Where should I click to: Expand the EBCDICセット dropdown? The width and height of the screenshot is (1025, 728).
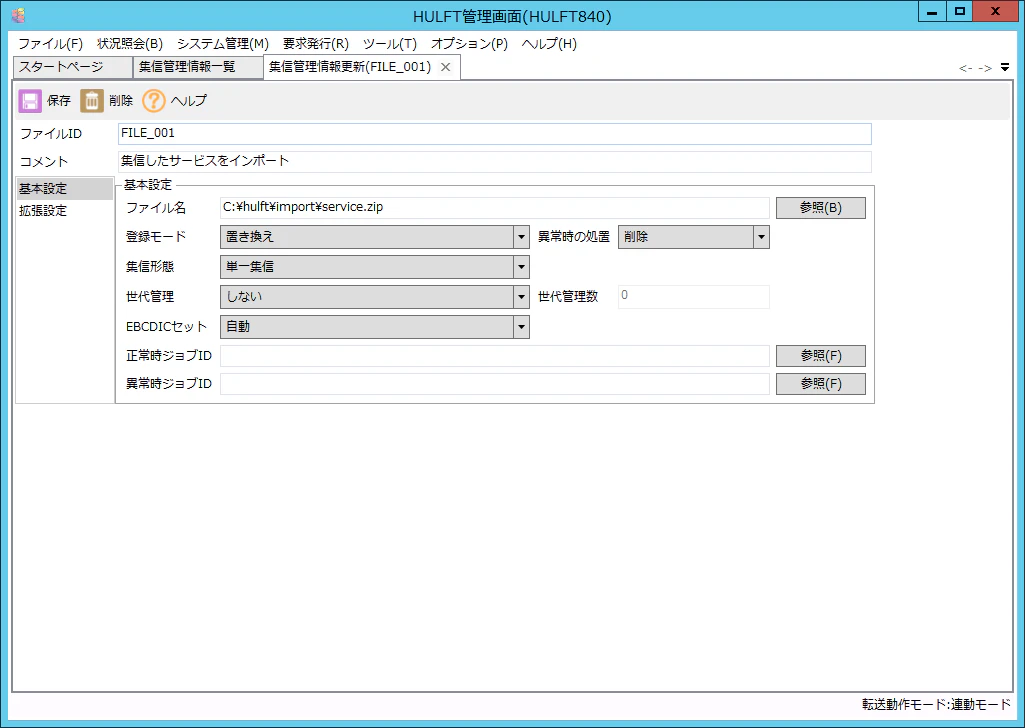tap(521, 327)
